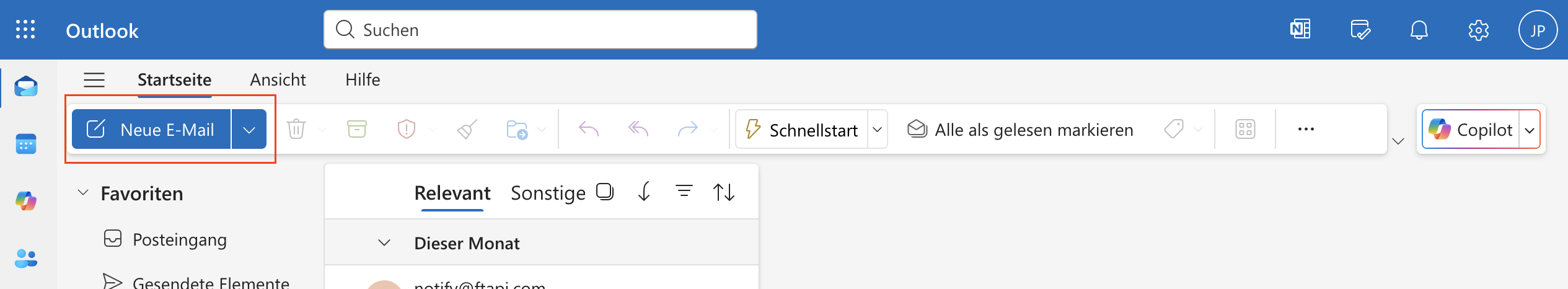The image size is (1568, 289).
Task: Open the Posteingang folder
Action: pyautogui.click(x=179, y=239)
